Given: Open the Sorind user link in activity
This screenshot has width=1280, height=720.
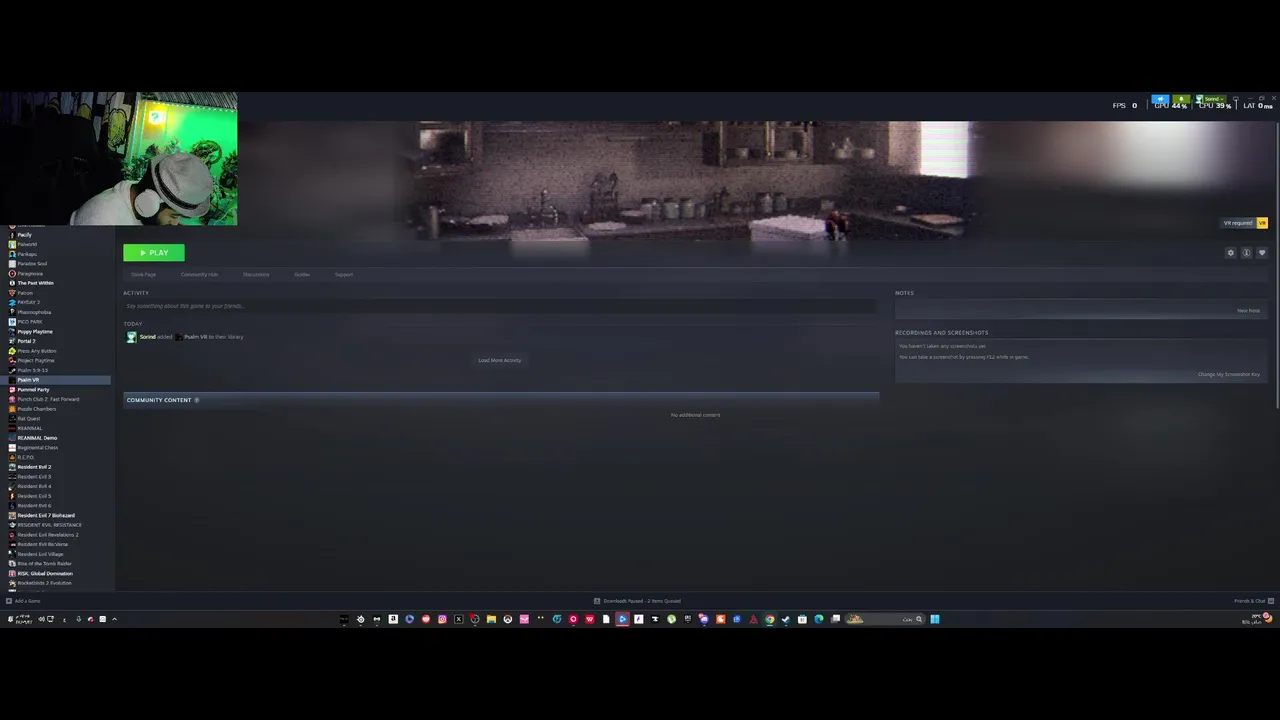Looking at the screenshot, I should [x=147, y=337].
